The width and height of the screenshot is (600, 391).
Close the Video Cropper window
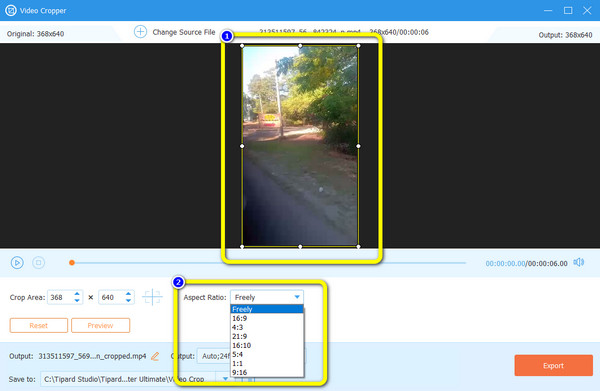click(x=587, y=10)
